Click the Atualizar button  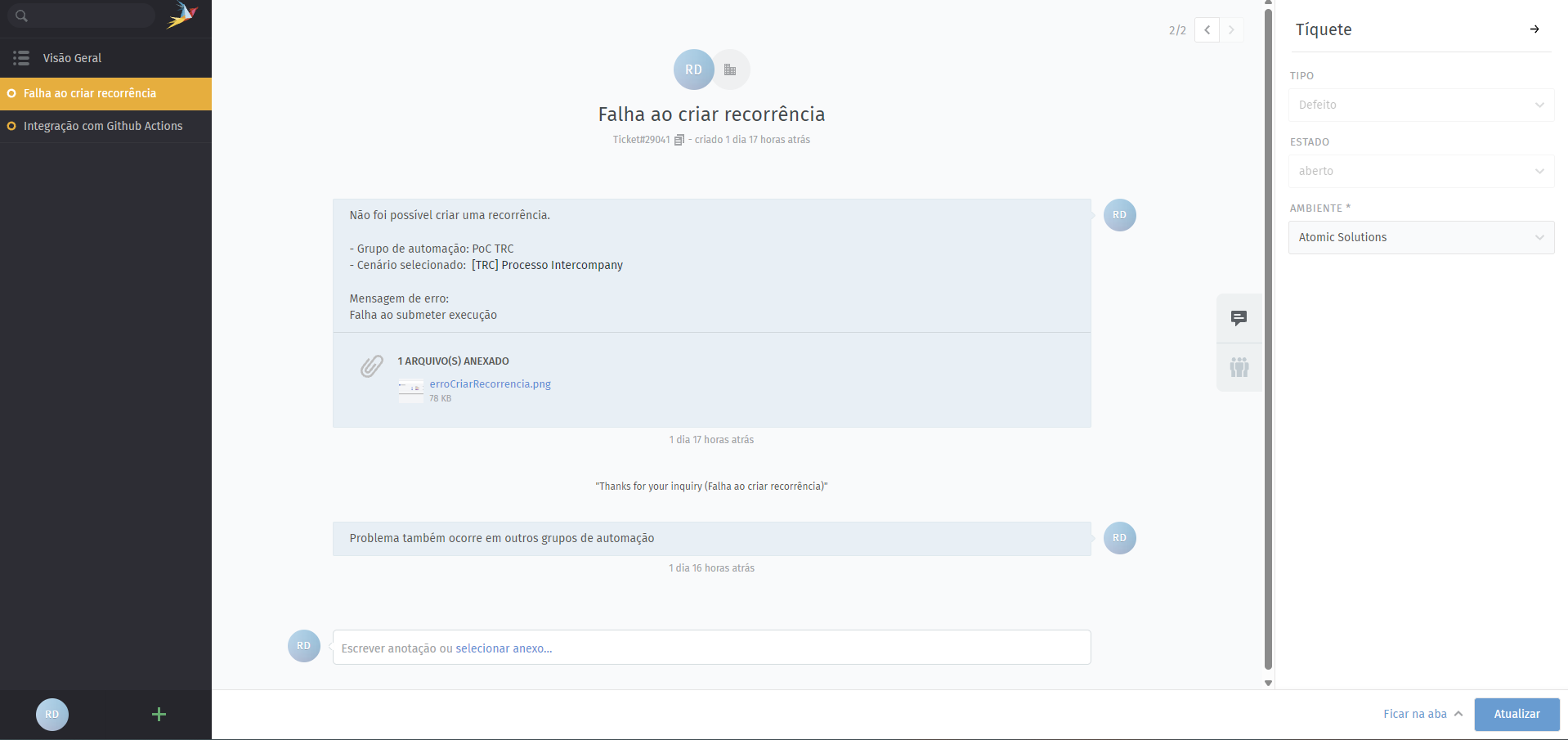point(1516,714)
